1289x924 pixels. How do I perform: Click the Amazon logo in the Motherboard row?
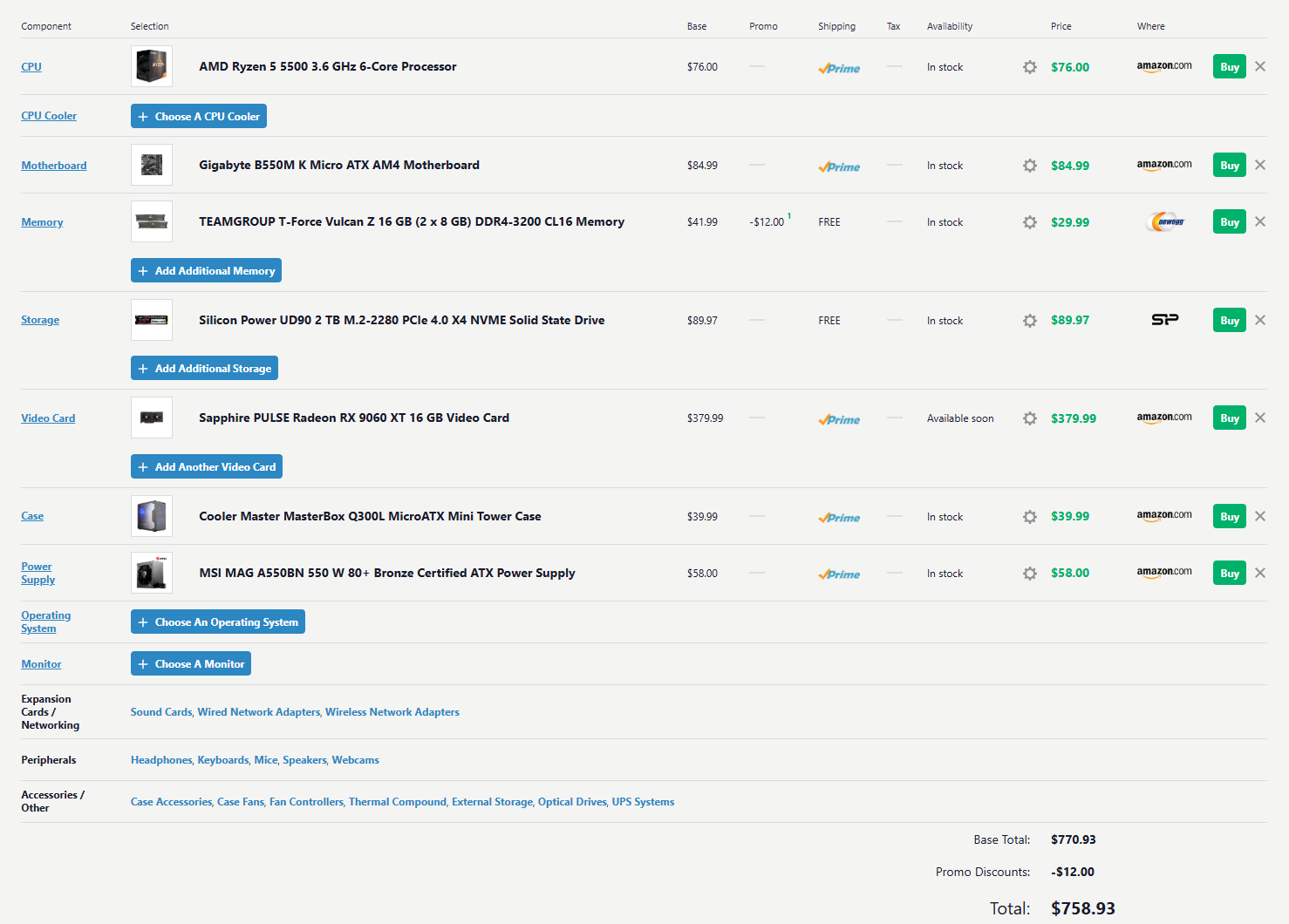(x=1164, y=165)
